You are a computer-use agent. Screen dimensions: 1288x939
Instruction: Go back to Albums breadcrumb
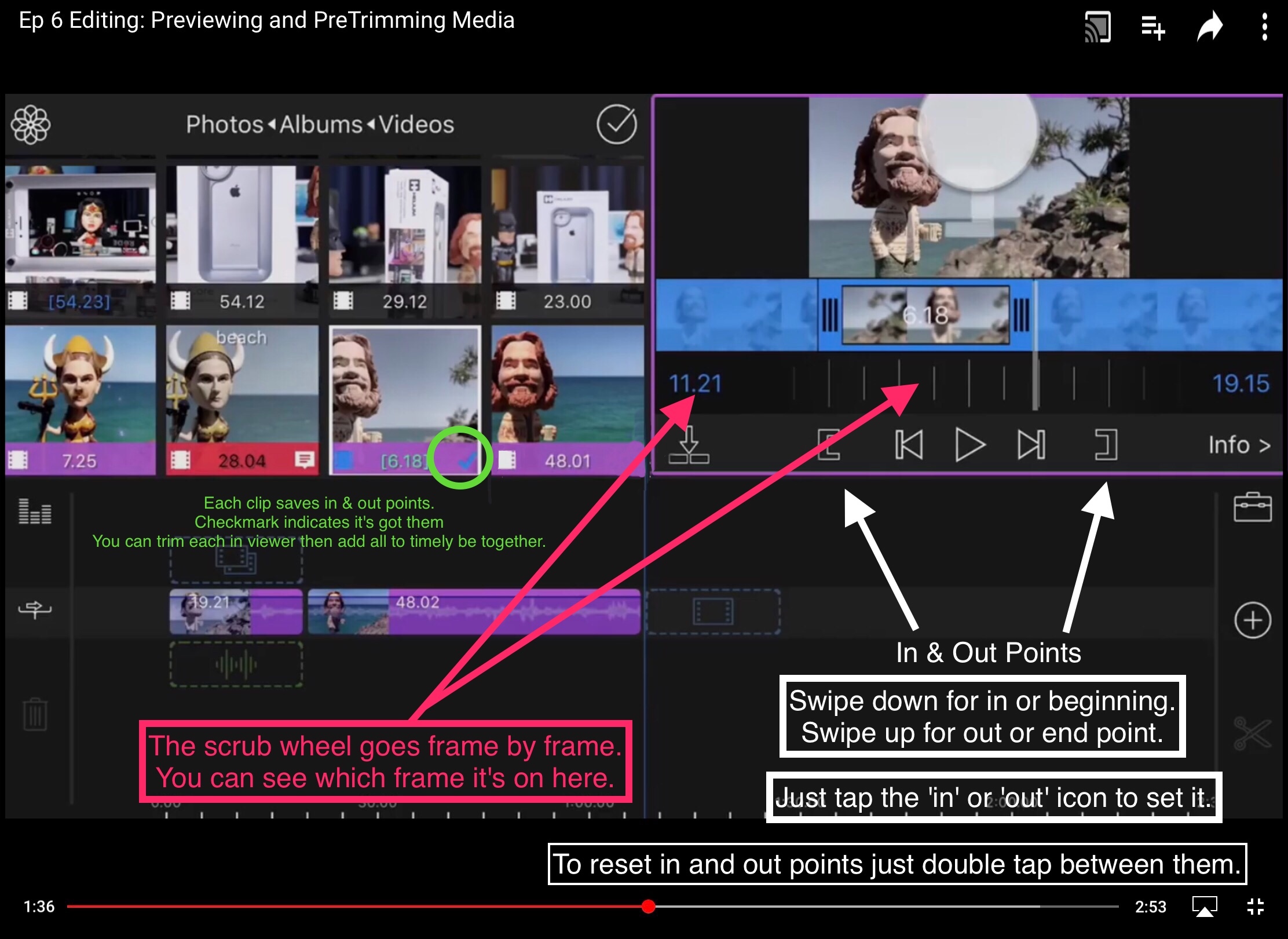click(x=321, y=125)
